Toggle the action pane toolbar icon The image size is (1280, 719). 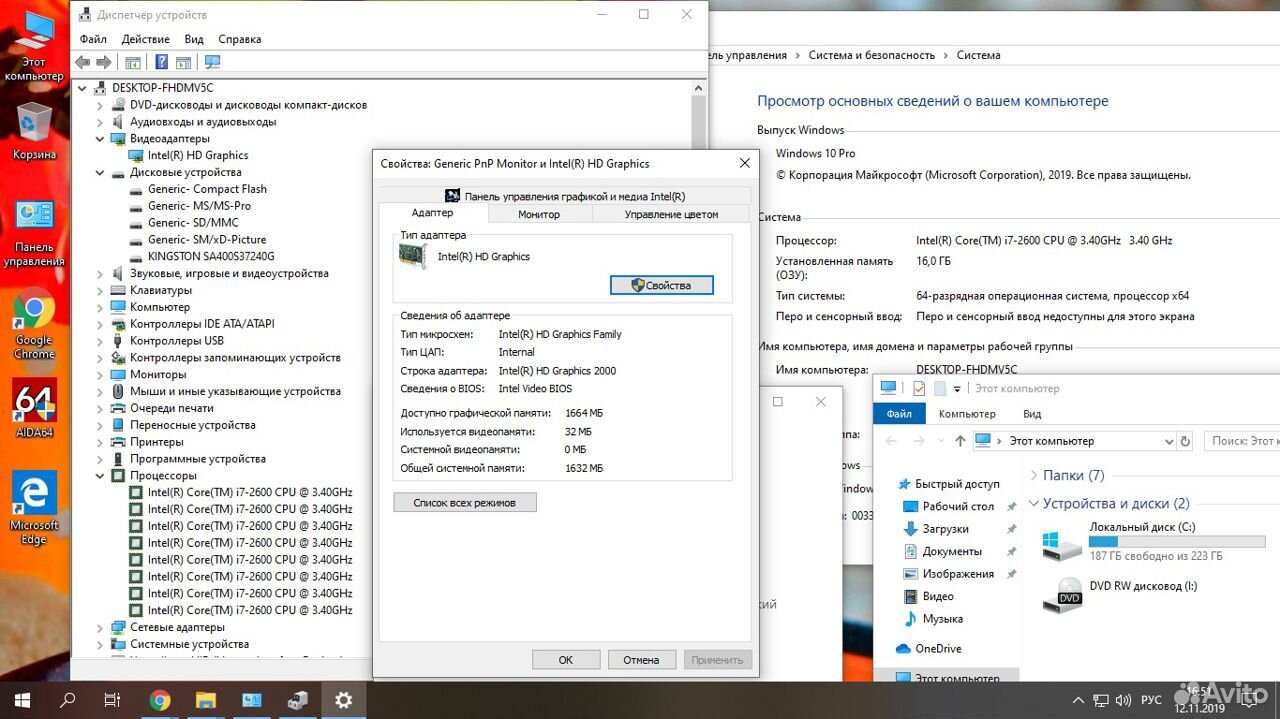(182, 62)
